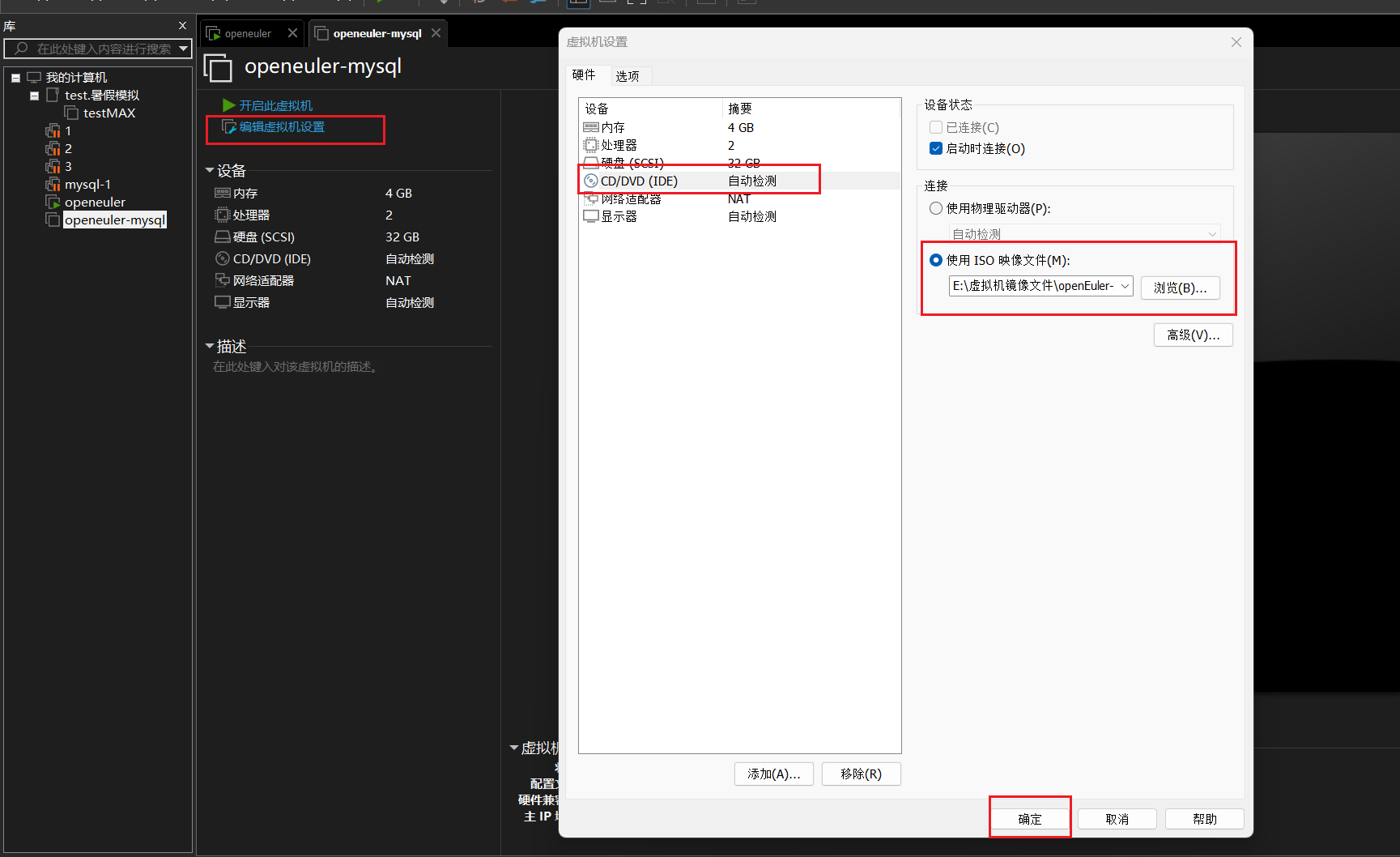
Task: Click the VM icon beside library item 2
Action: [53, 148]
